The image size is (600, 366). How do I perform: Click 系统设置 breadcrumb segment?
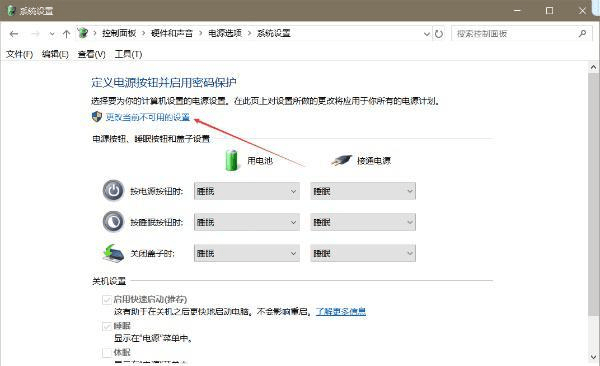274,33
